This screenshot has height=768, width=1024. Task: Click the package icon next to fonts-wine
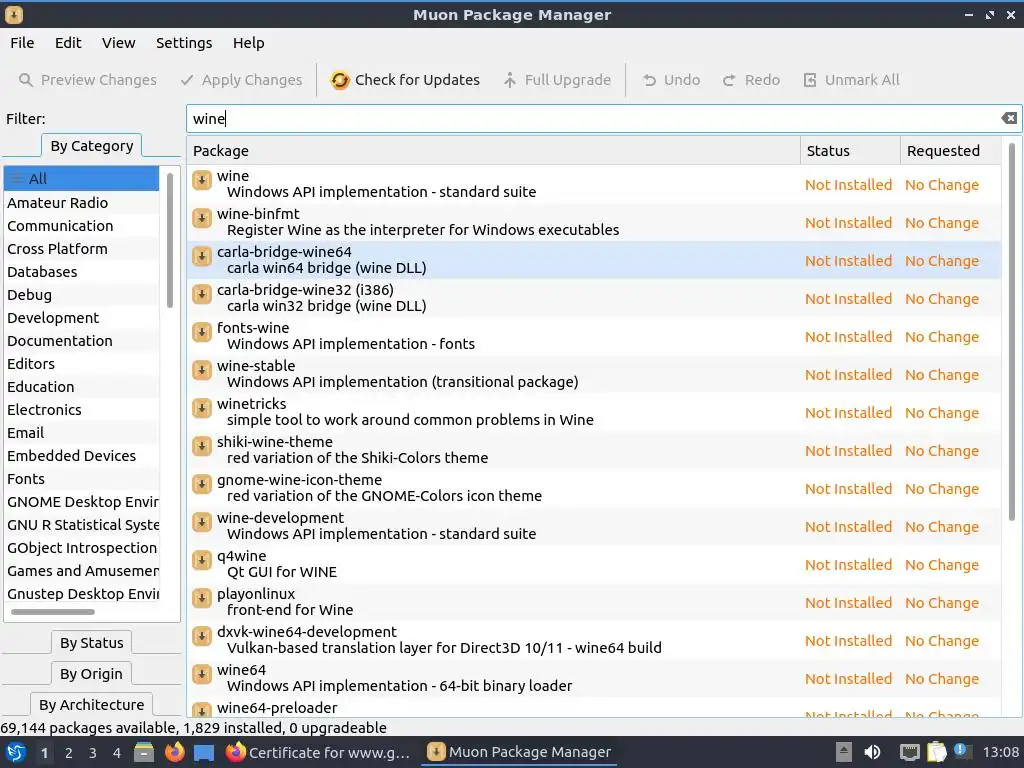202,332
